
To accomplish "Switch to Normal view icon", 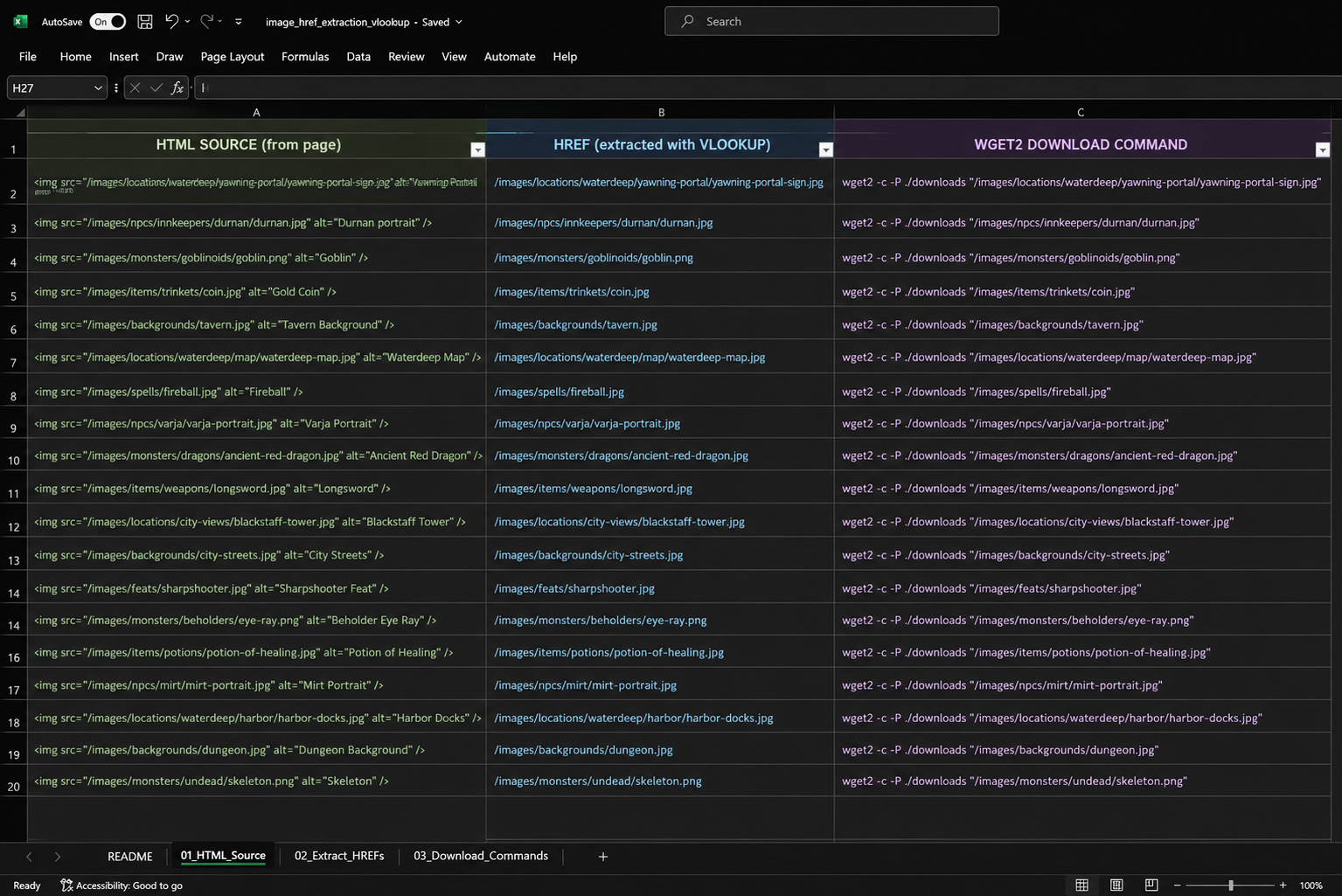I will tap(1081, 886).
